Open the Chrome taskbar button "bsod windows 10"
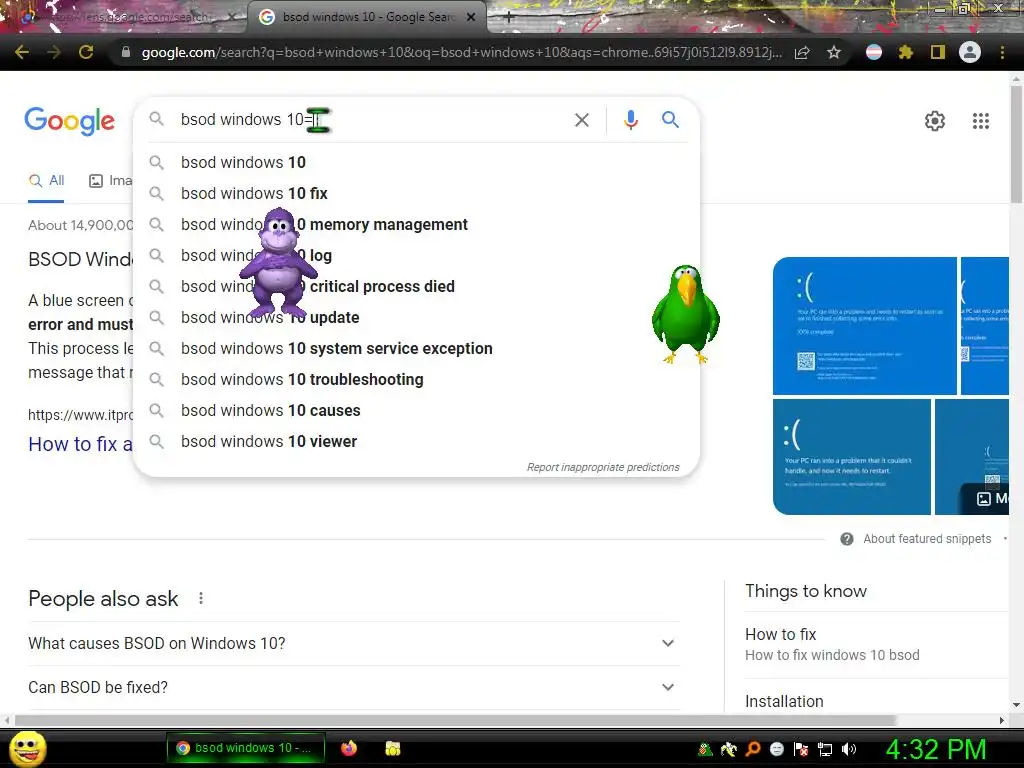The width and height of the screenshot is (1024, 768). pyautogui.click(x=246, y=748)
